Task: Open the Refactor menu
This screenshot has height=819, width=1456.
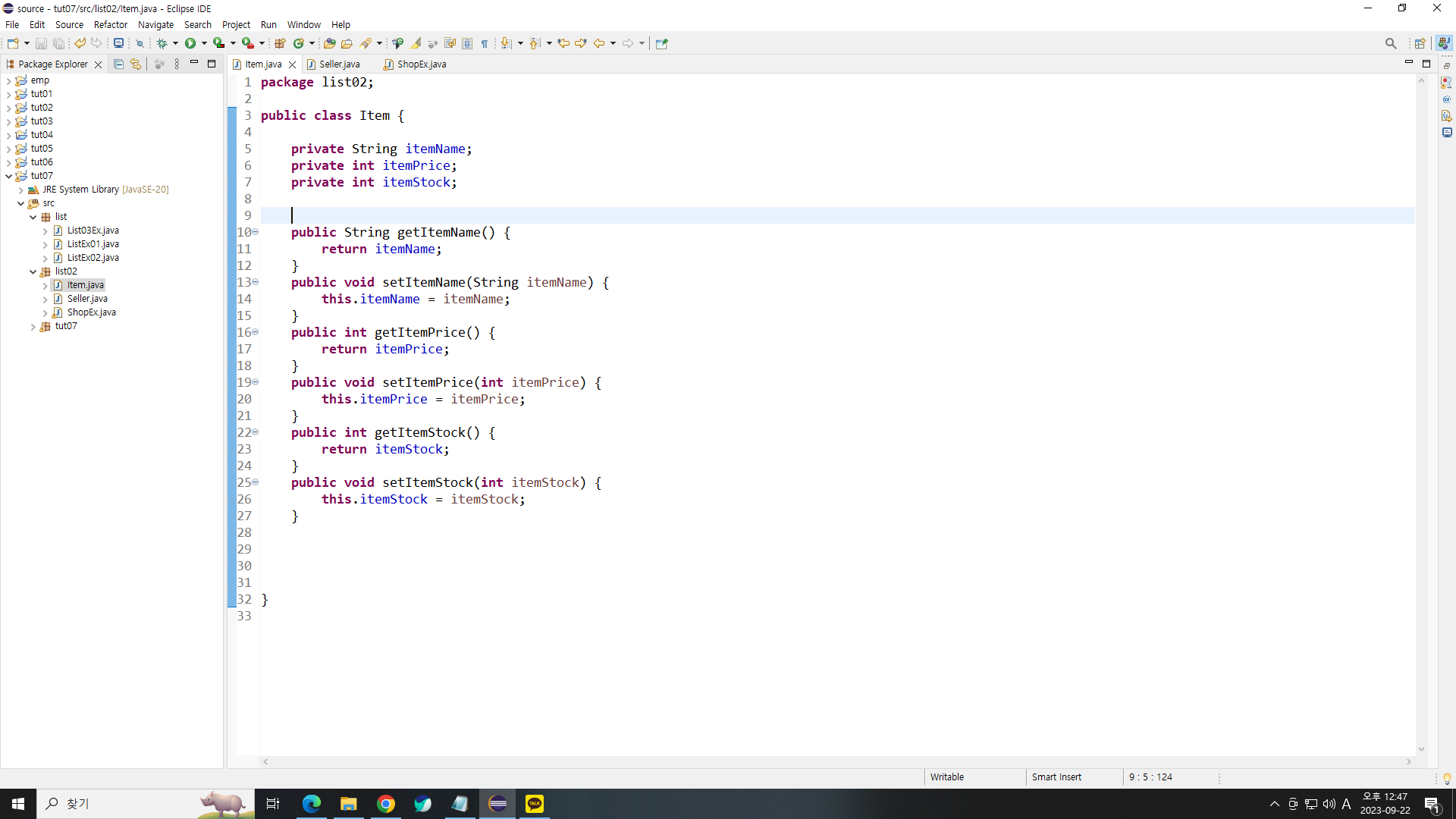Action: [110, 24]
